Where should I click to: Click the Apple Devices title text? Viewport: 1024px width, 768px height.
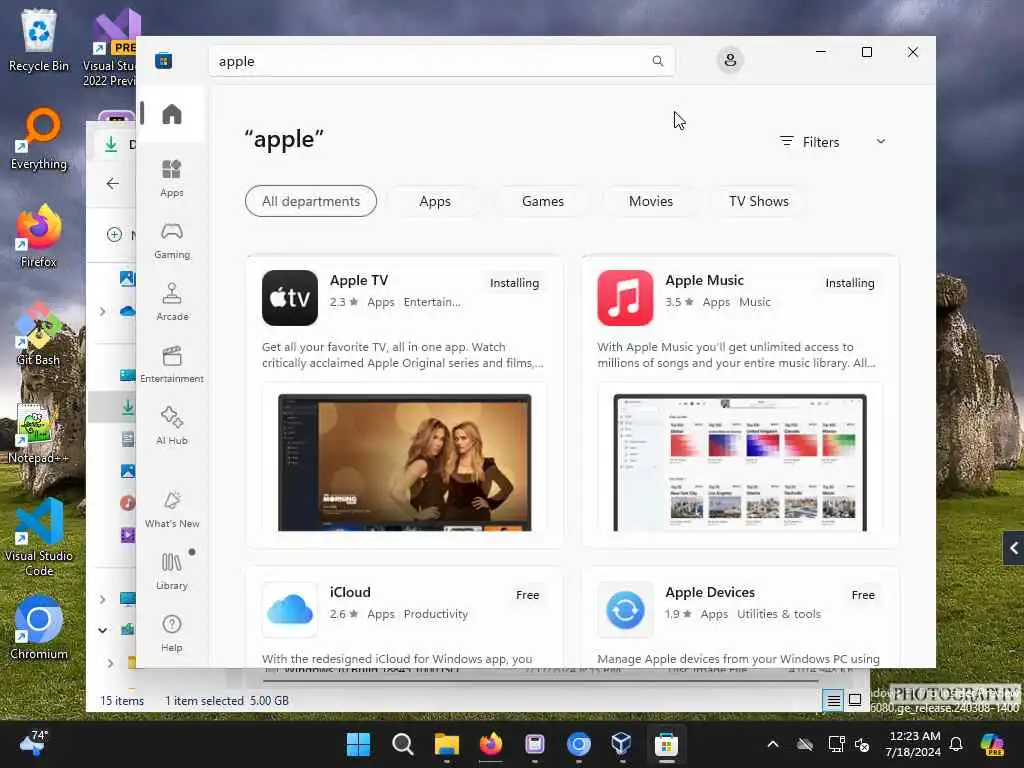tap(710, 592)
